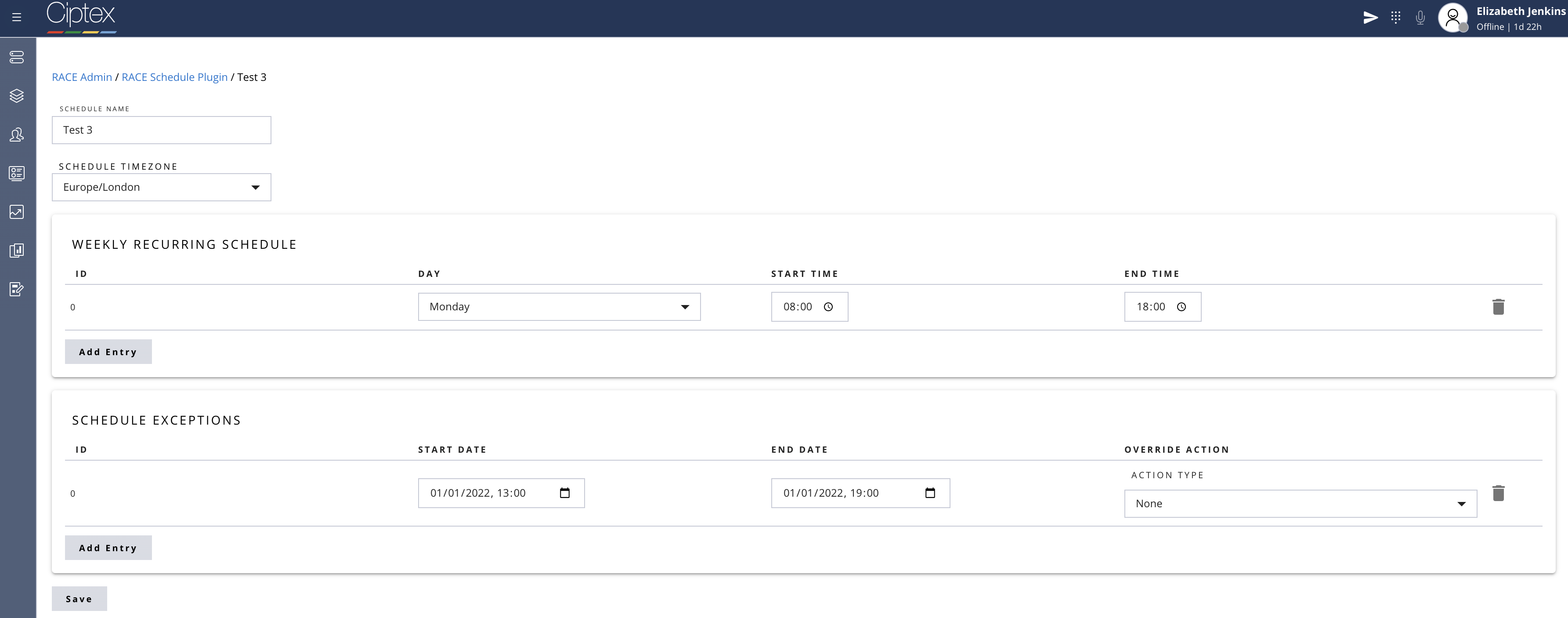Open the edit form sidebar icon
Image resolution: width=1568 pixels, height=618 pixels.
coord(17,289)
